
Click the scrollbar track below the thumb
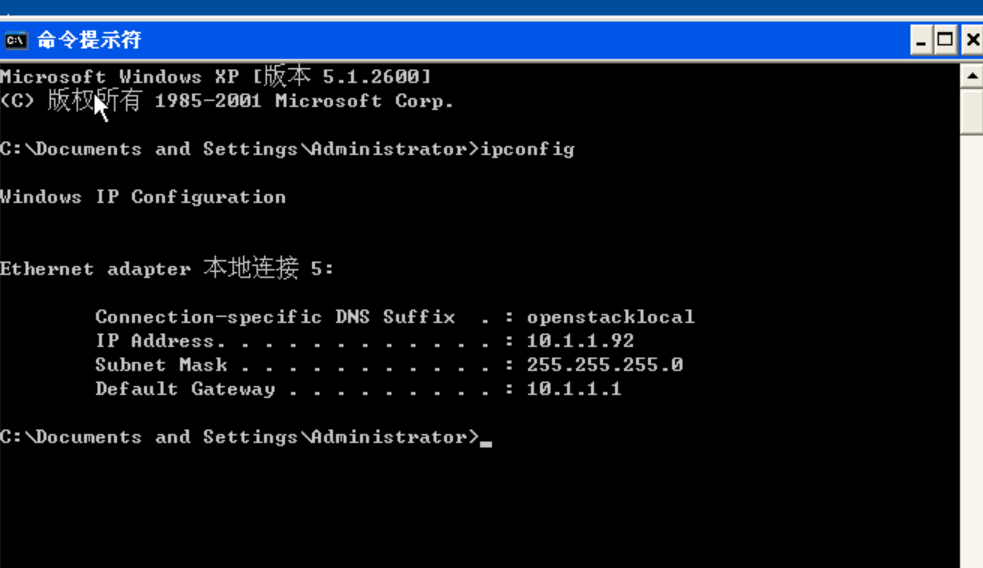coord(972,351)
